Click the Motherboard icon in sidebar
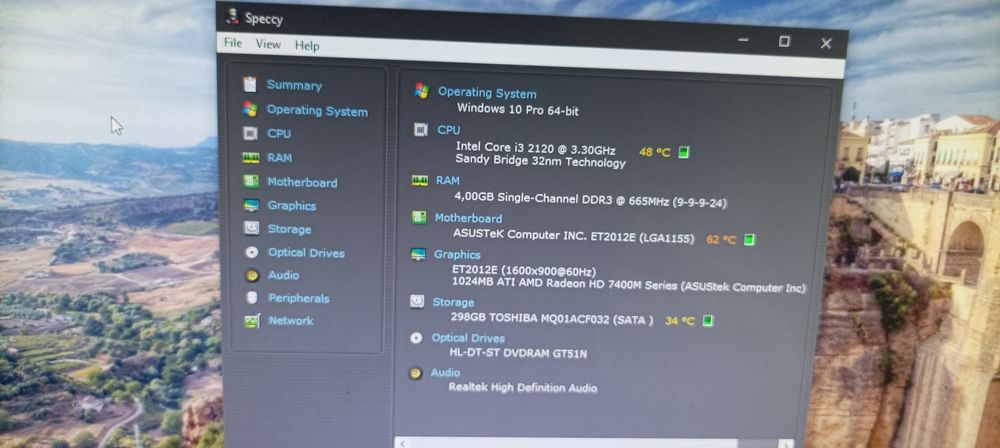The image size is (1000, 448). 251,181
